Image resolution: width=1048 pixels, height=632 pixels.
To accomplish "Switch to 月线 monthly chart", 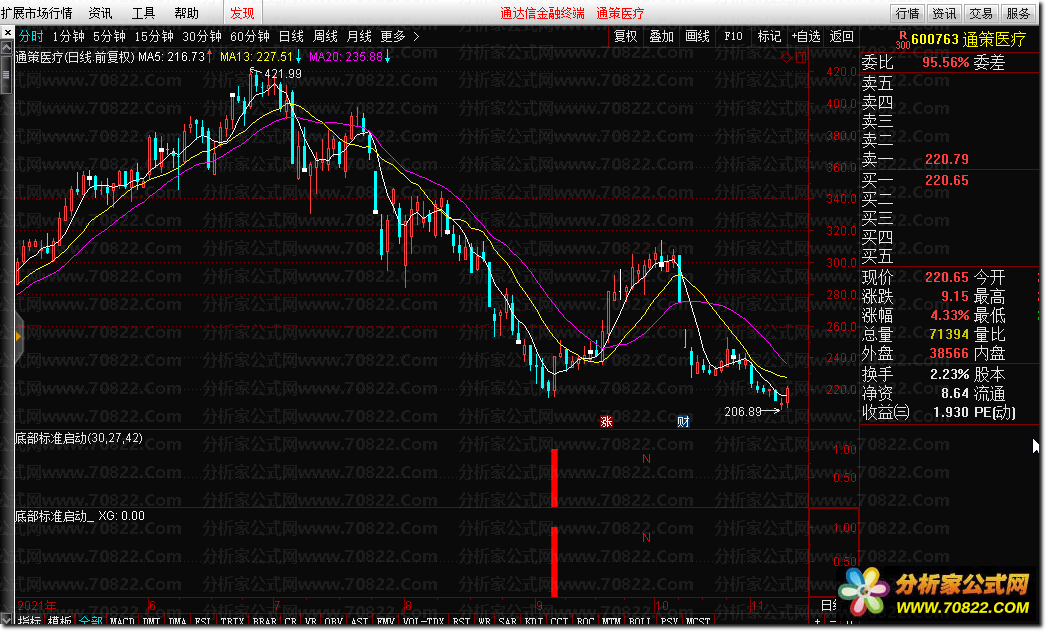I will (360, 36).
